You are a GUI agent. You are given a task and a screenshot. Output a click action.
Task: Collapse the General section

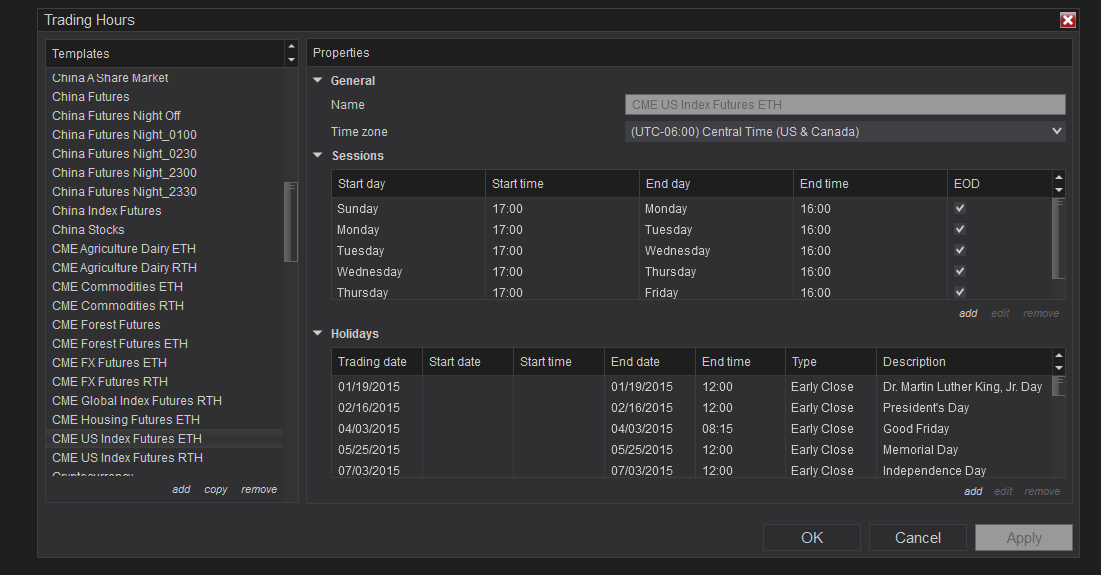coord(318,81)
